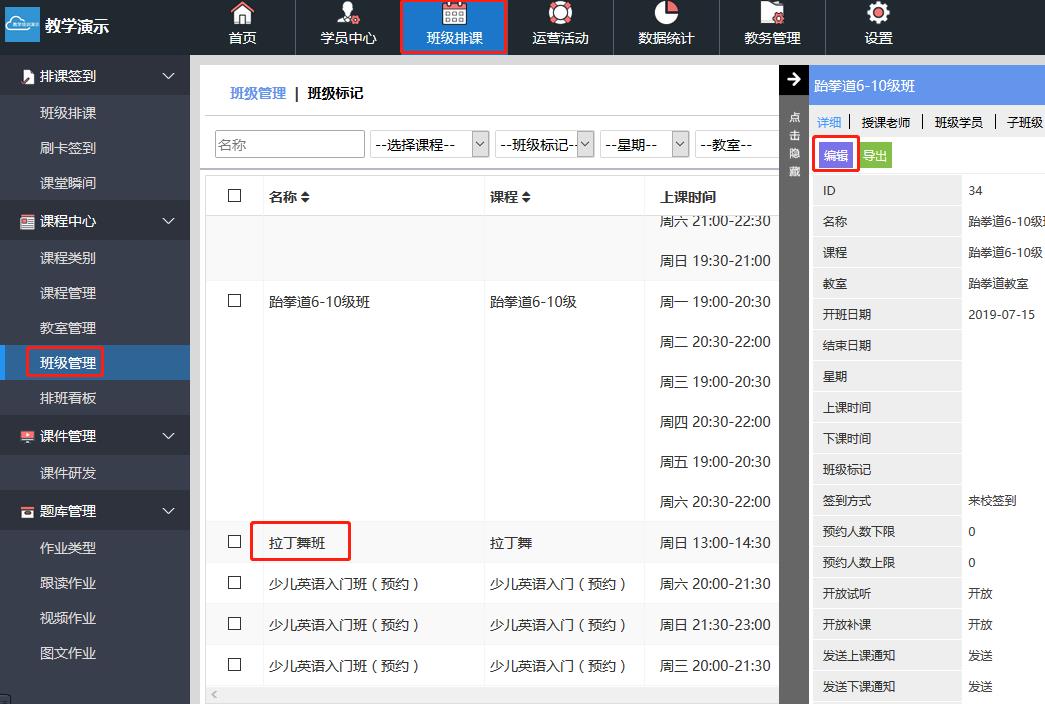Select checkbox for 跆拳道6-10级班 row

point(235,300)
